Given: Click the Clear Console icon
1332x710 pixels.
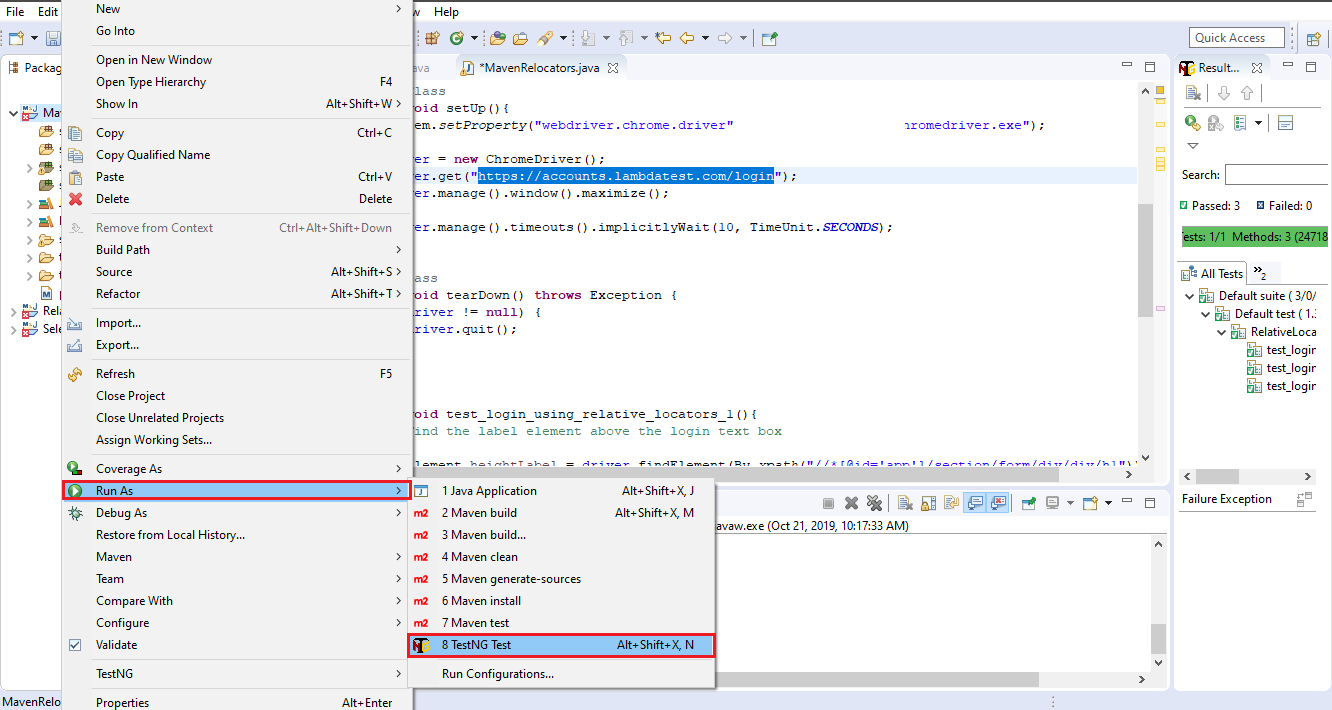Looking at the screenshot, I should [904, 503].
